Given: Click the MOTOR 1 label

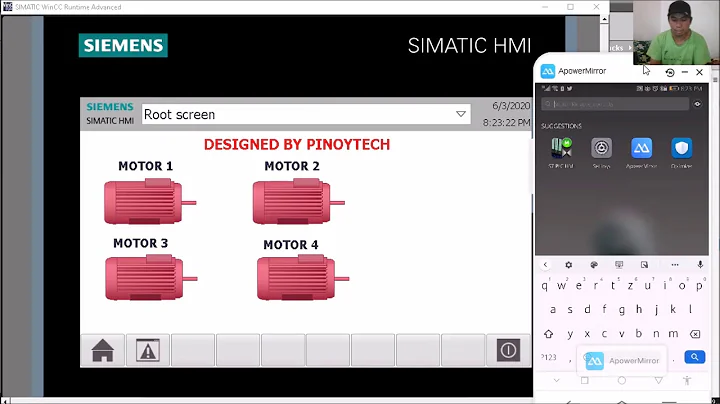Looking at the screenshot, I should [146, 166].
